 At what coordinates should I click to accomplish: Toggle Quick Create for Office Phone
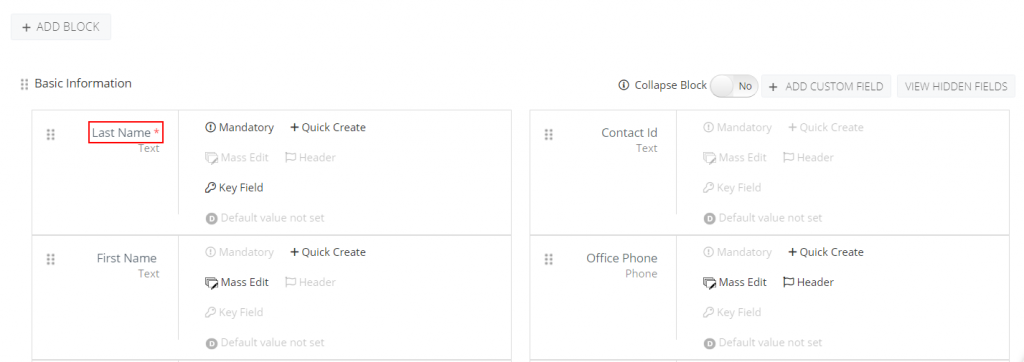825,252
